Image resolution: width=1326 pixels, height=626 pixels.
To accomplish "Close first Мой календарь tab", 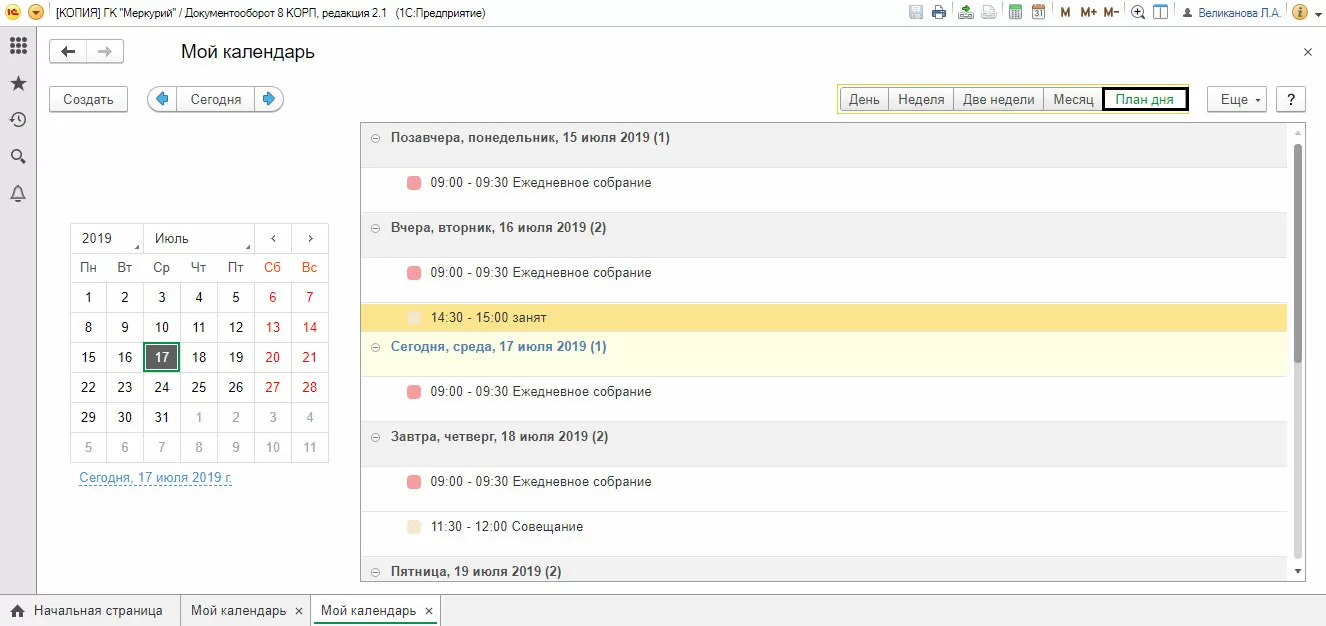I will click(298, 611).
